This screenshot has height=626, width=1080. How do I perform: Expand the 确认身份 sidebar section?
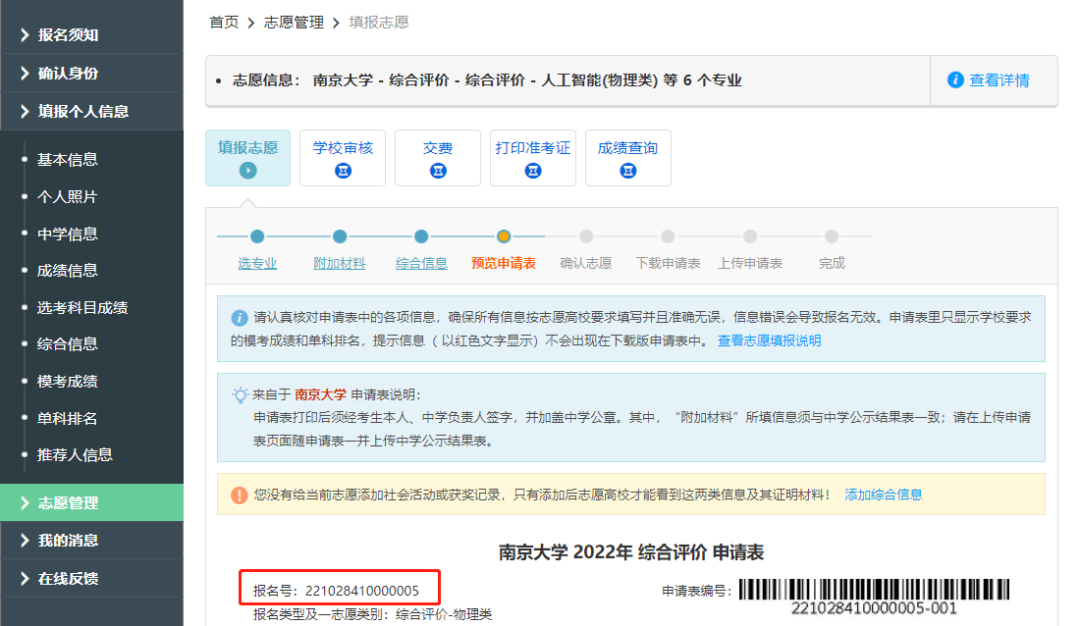pos(68,73)
